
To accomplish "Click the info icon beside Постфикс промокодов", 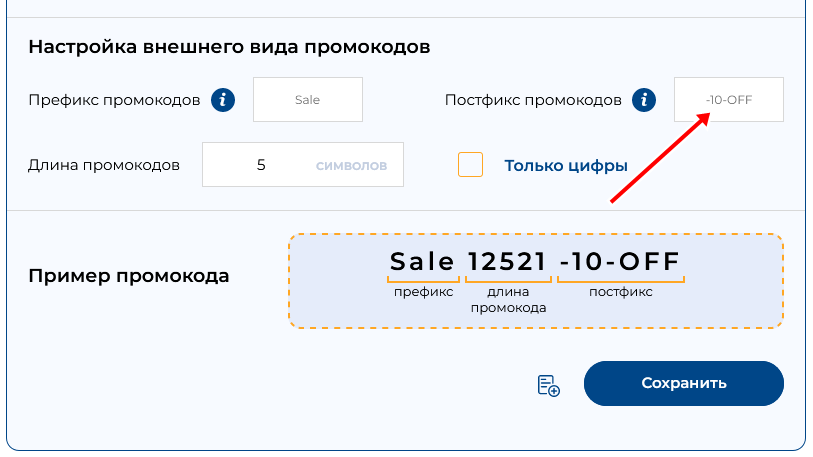I will pyautogui.click(x=646, y=100).
